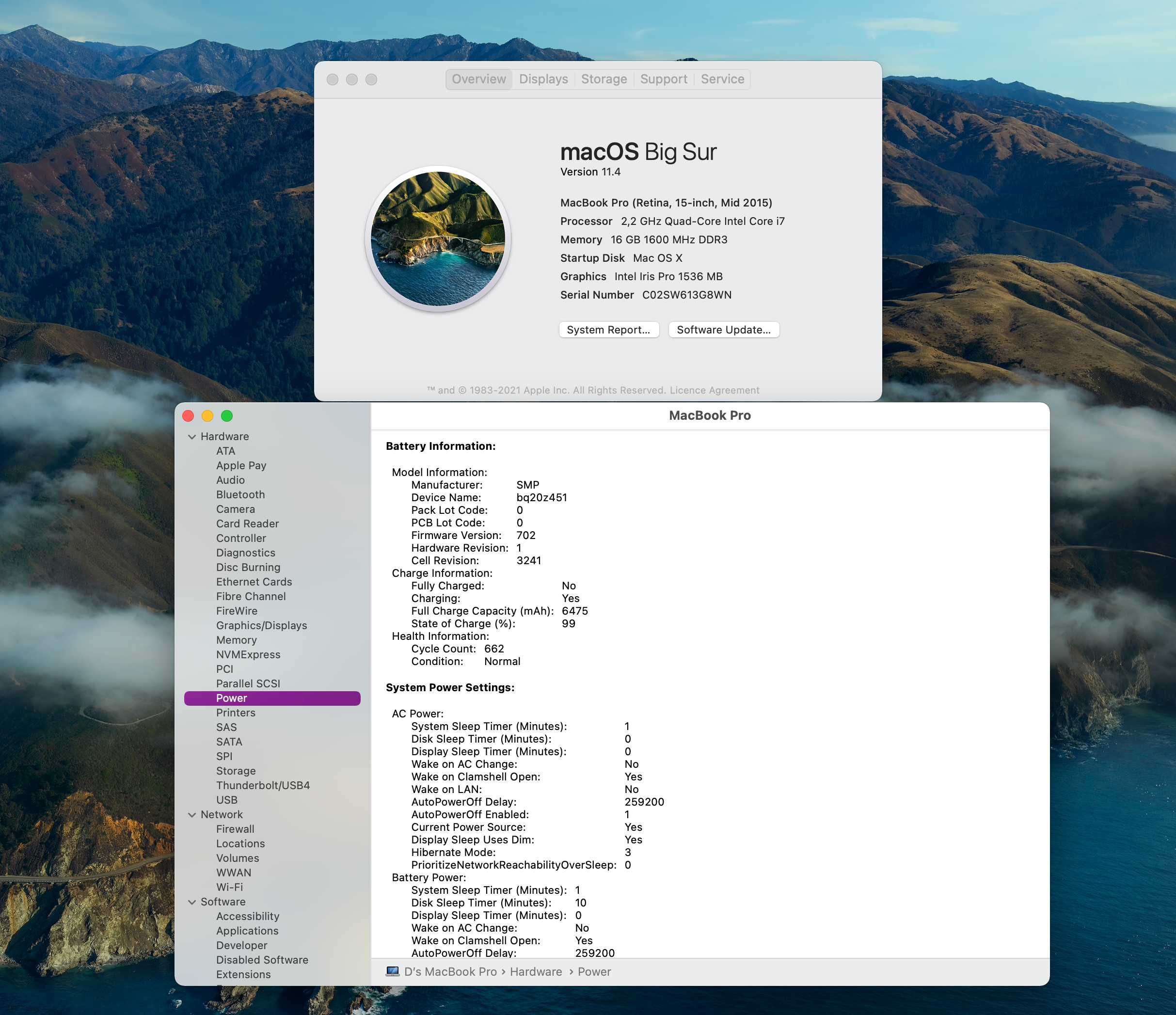1176x1015 pixels.
Task: Select Camera in the sidebar
Action: tap(236, 509)
